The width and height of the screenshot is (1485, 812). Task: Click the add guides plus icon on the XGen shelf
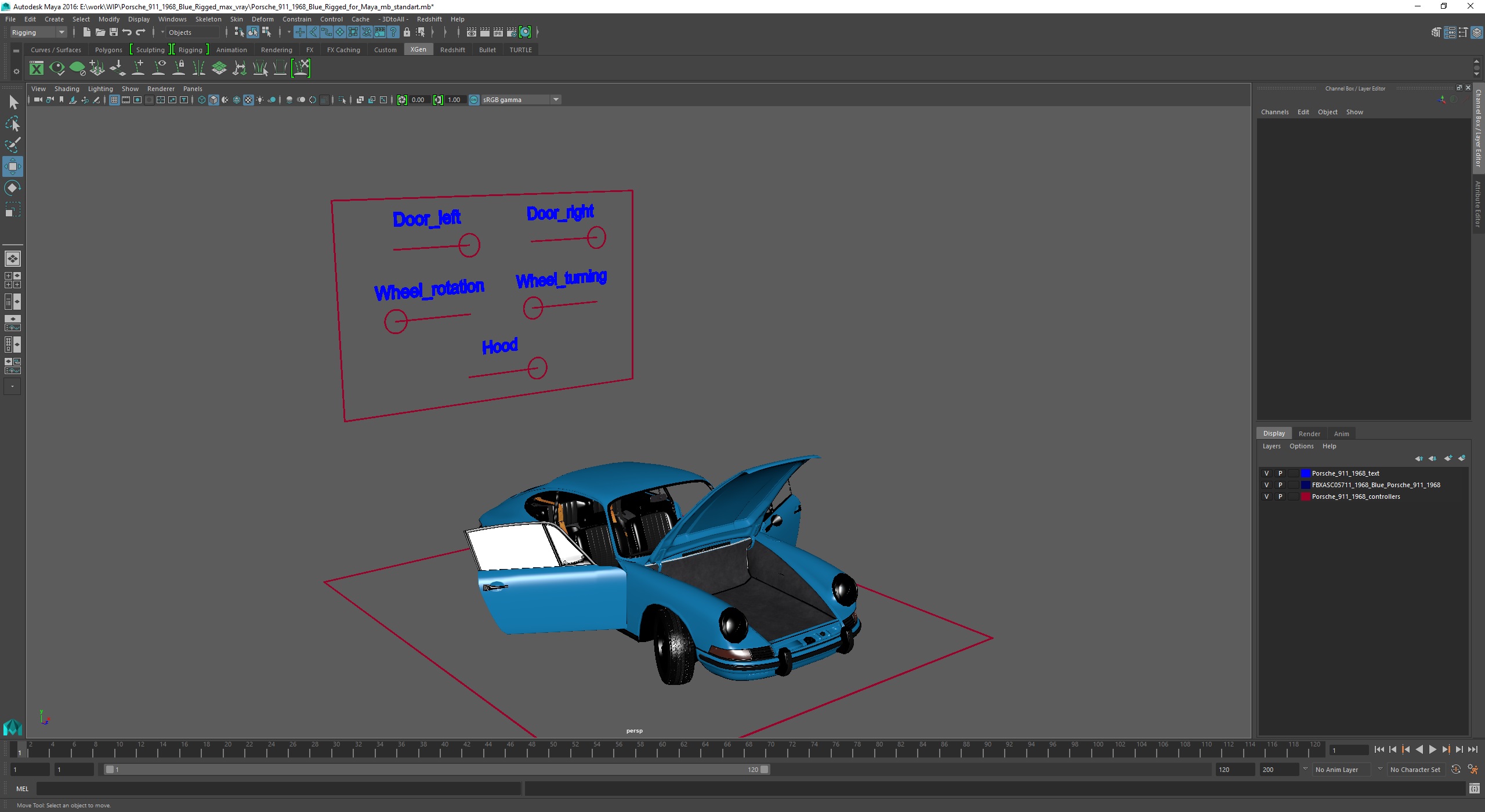pyautogui.click(x=138, y=68)
